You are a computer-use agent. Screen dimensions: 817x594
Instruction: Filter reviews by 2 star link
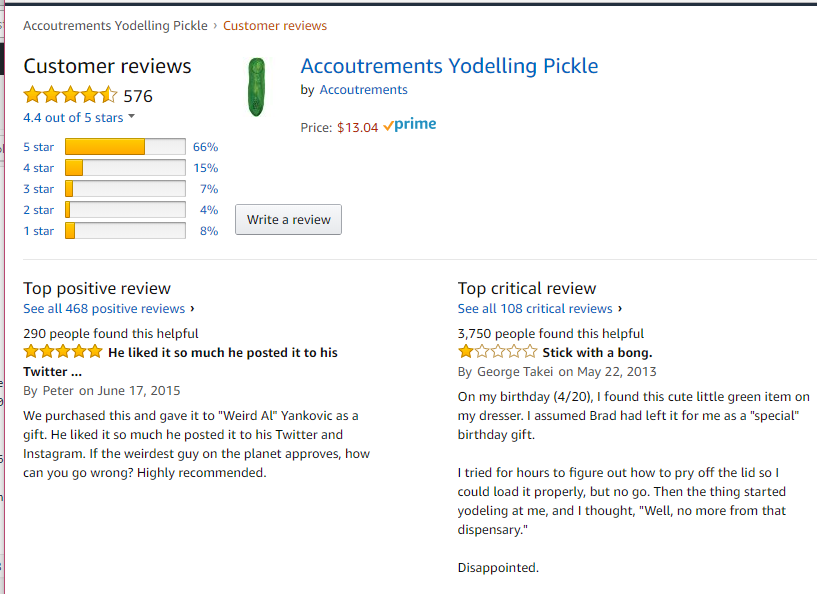pyautogui.click(x=39, y=210)
